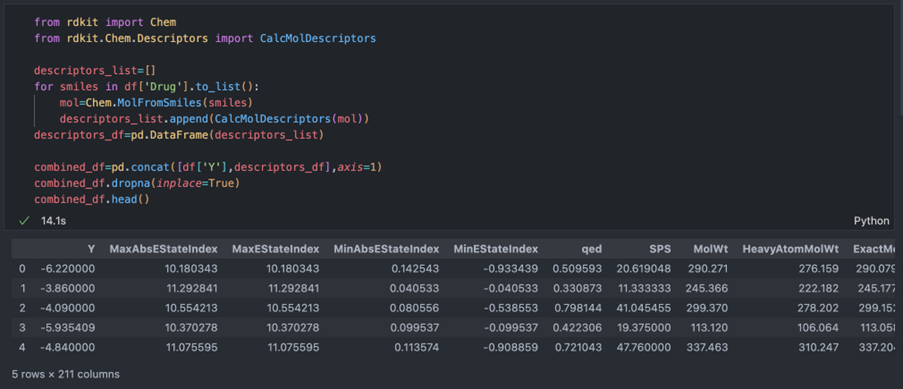Click the qed value 0.422306
This screenshot has height=389, width=903.
coord(578,327)
